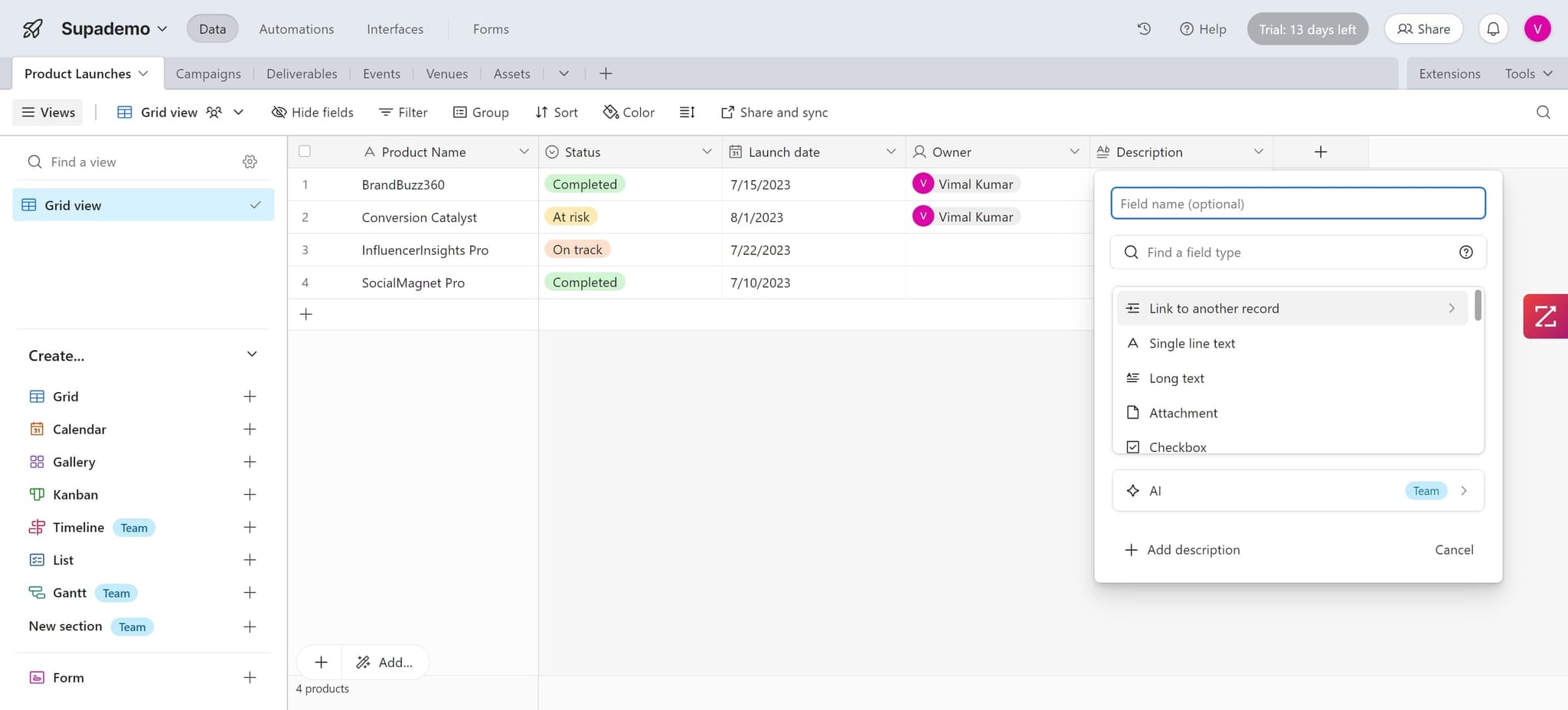
Task: Open view settings gear icon
Action: [x=250, y=162]
